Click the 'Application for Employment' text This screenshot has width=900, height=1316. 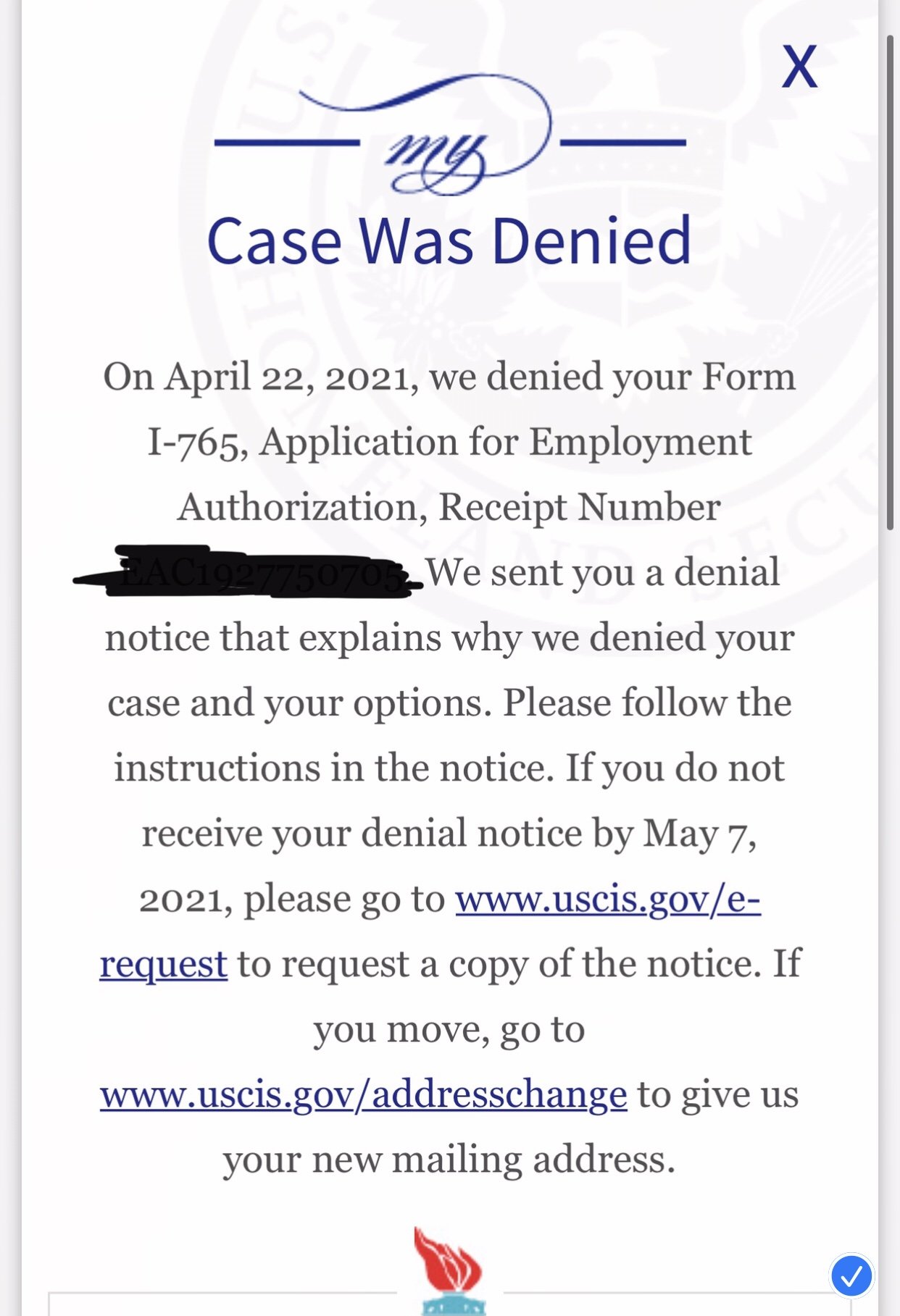[x=506, y=443]
